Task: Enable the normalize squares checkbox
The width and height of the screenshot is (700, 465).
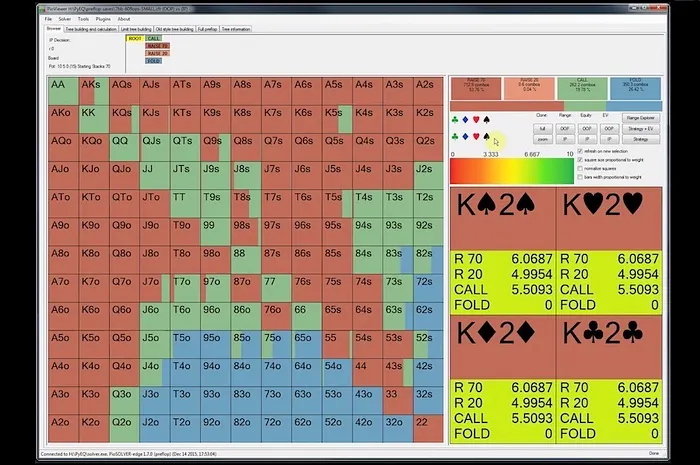Action: 581,168
